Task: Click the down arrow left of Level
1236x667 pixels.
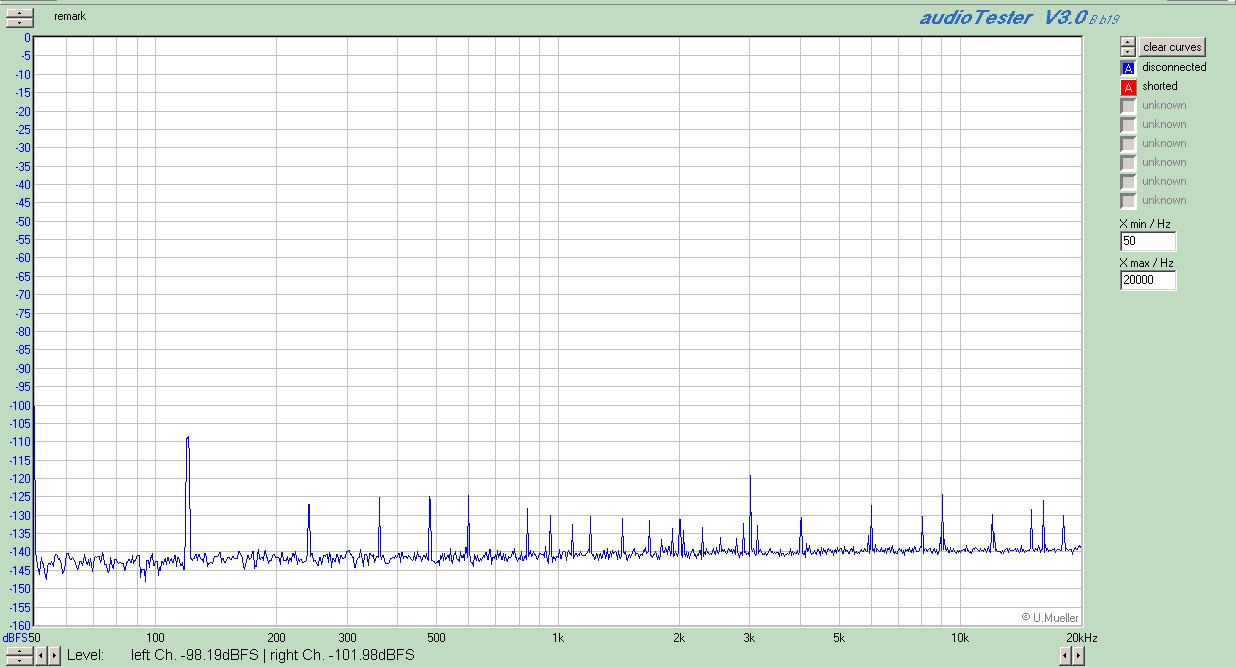Action: 19,659
